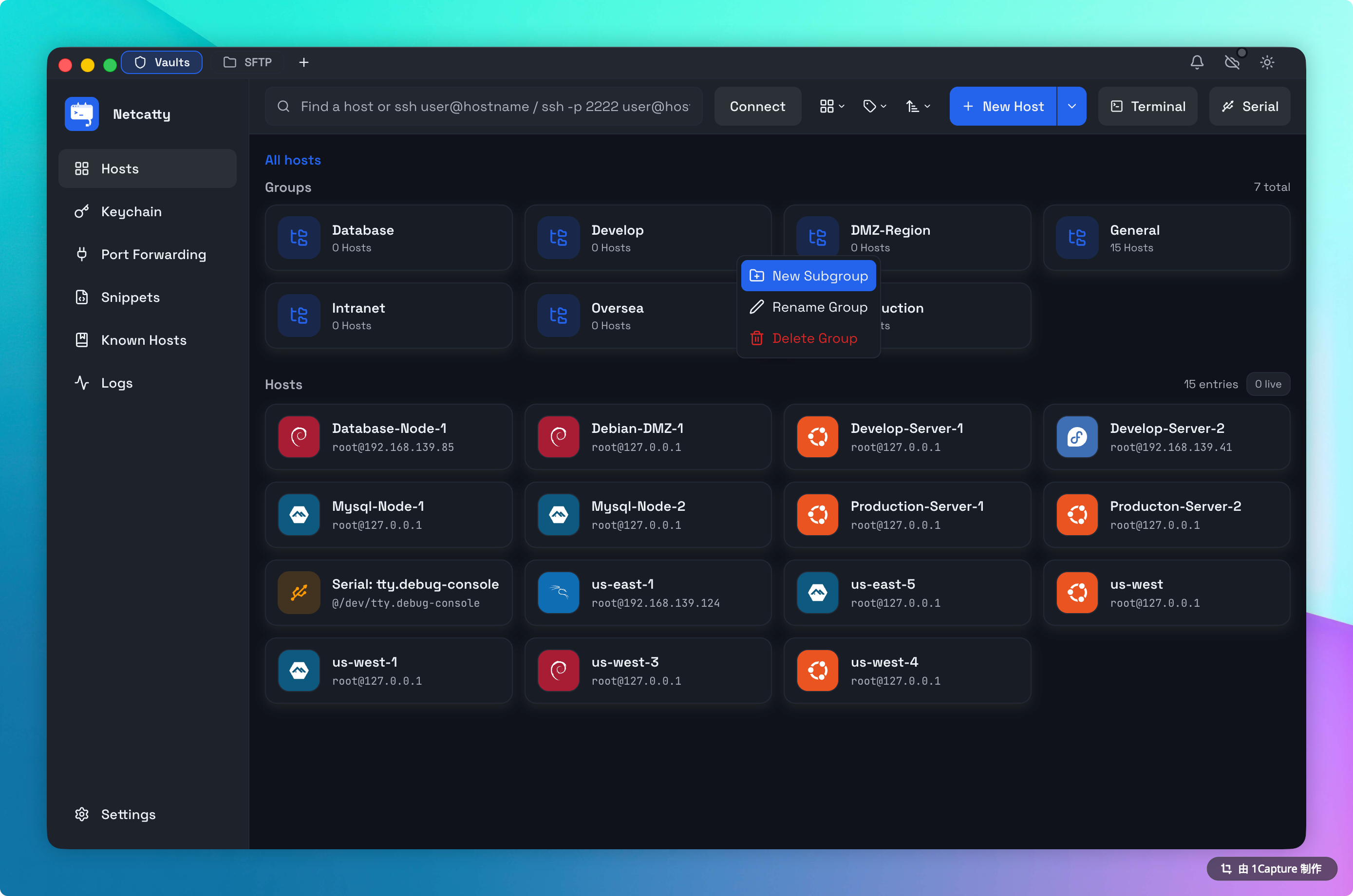The width and height of the screenshot is (1353, 896).
Task: Open Port Forwarding in the sidebar
Action: (153, 254)
